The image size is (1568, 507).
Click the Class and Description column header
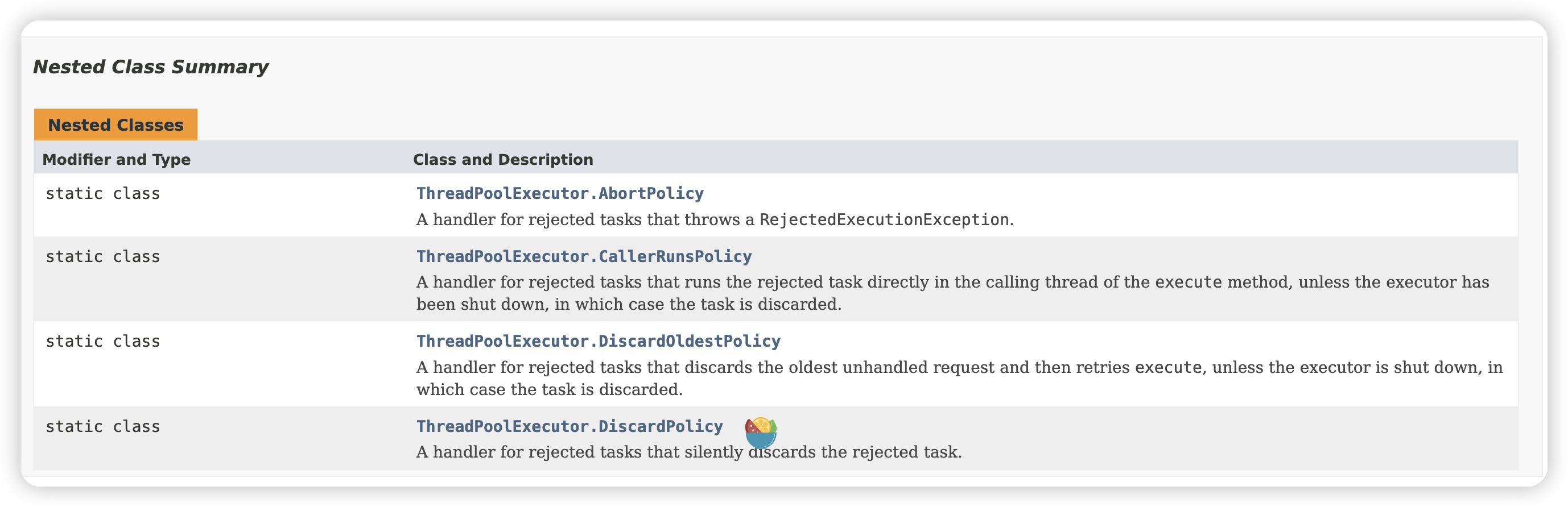pyautogui.click(x=503, y=159)
